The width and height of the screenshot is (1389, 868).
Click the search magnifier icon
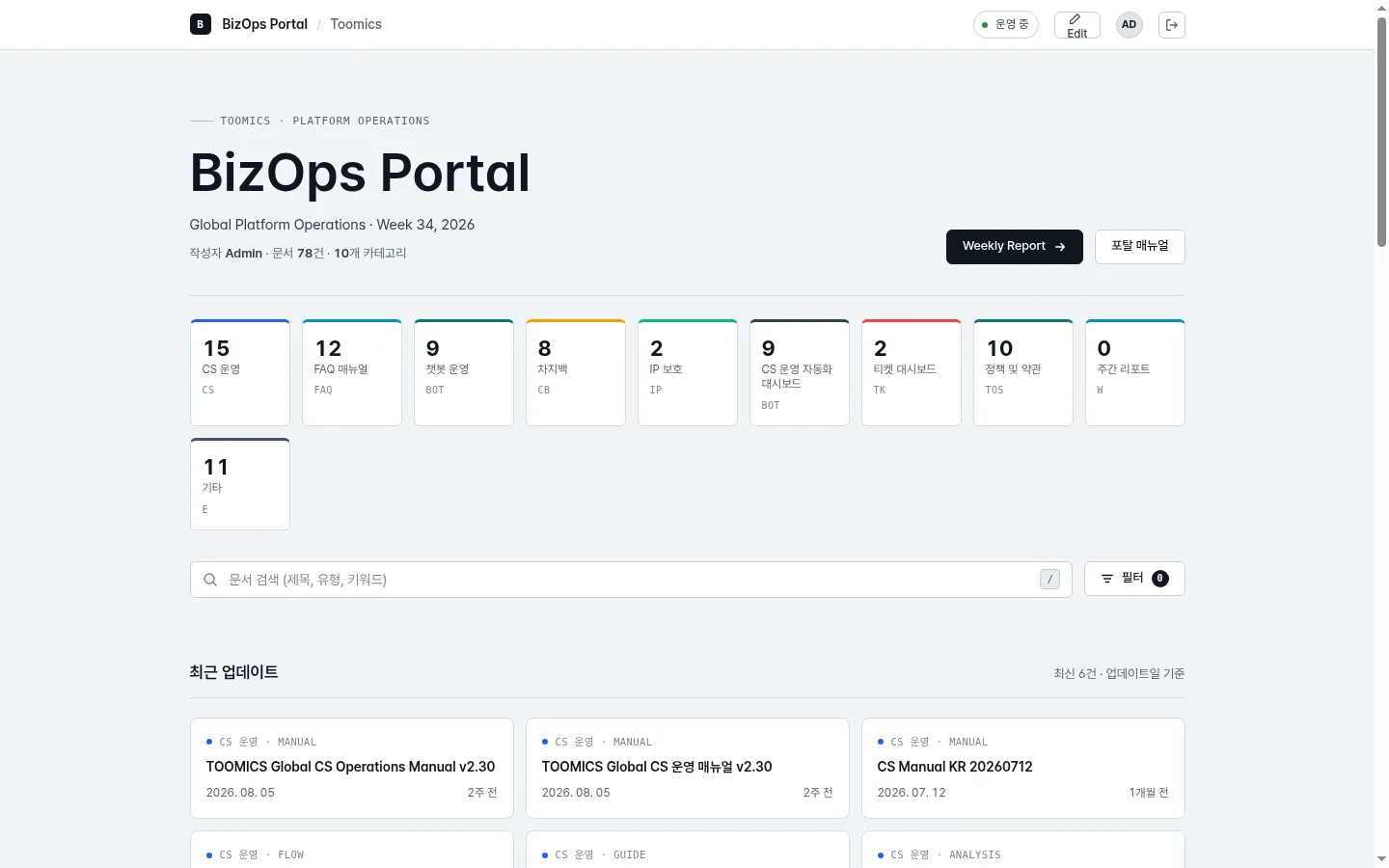(x=210, y=580)
